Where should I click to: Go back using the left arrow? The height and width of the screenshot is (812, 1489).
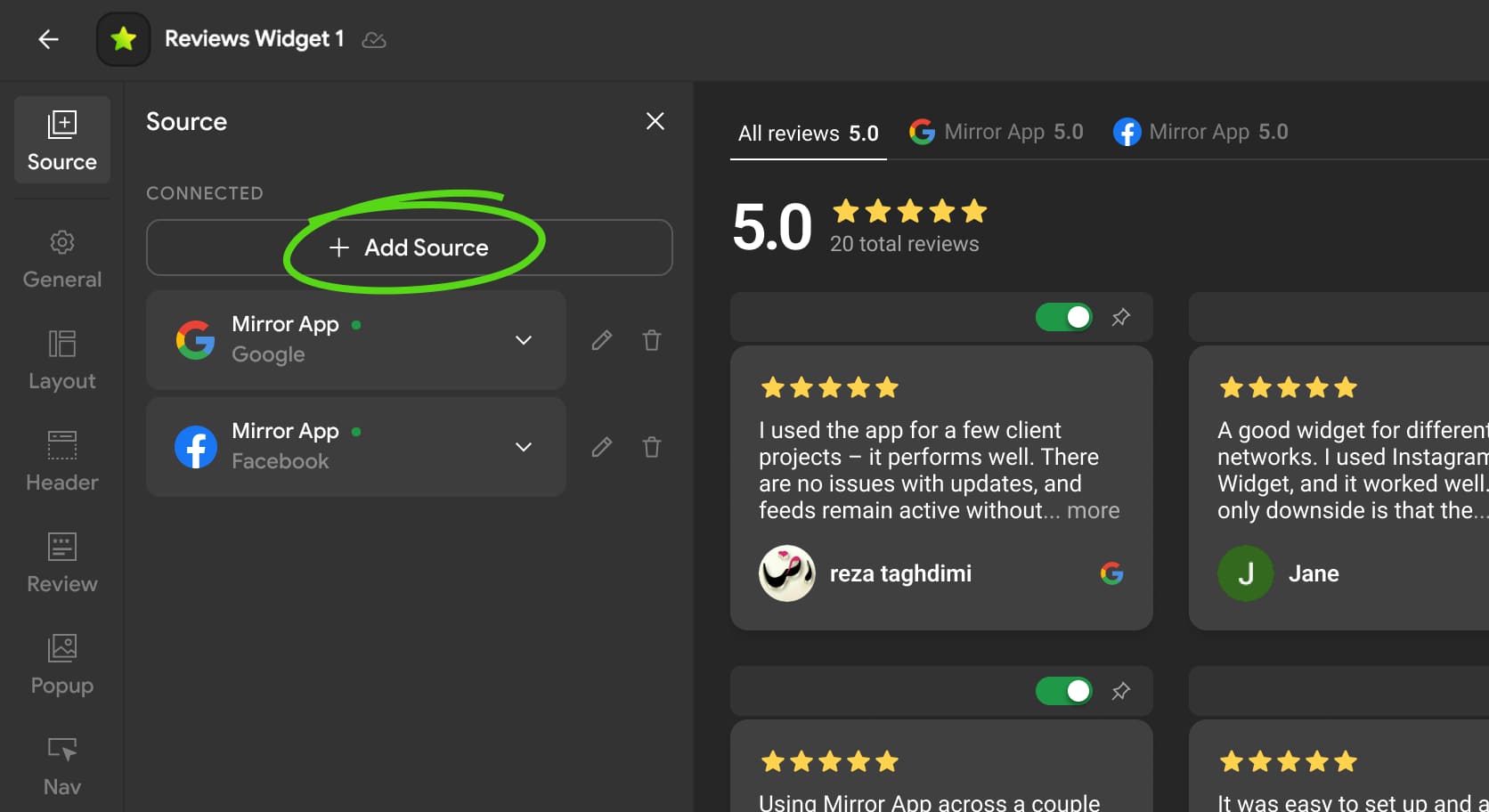48,39
